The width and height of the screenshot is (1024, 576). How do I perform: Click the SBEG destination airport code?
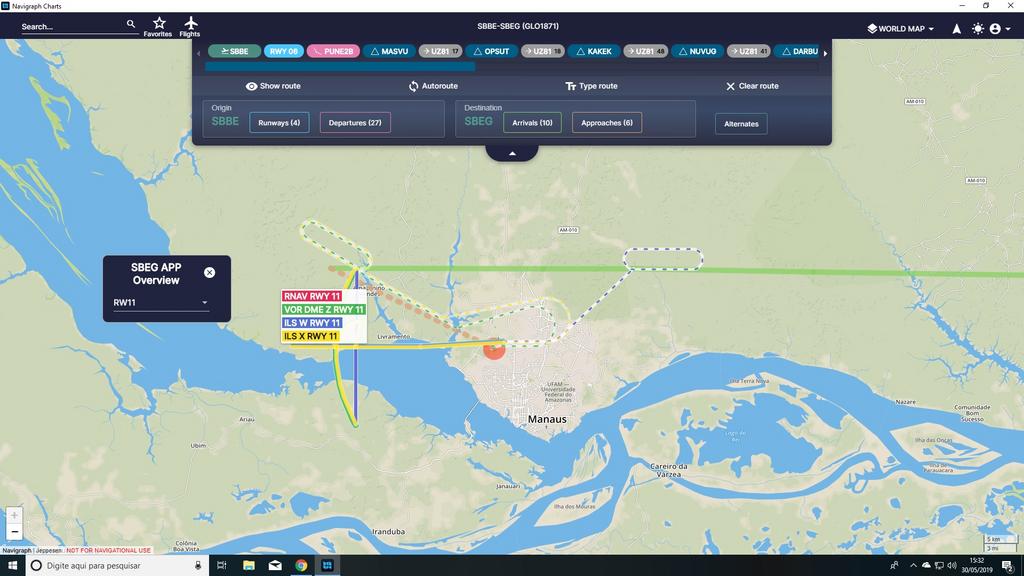tap(479, 121)
